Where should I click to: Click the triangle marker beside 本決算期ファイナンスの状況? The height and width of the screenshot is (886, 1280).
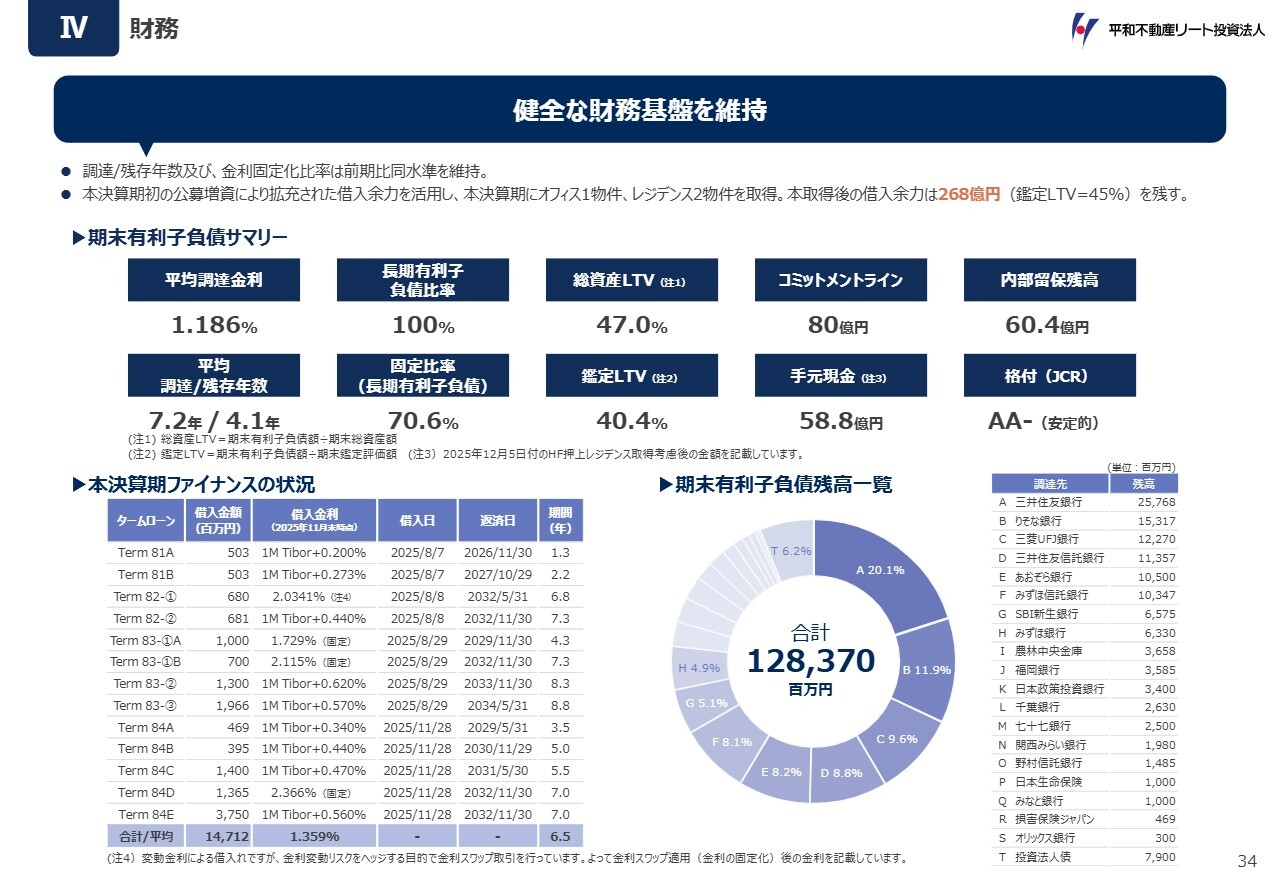(x=79, y=485)
